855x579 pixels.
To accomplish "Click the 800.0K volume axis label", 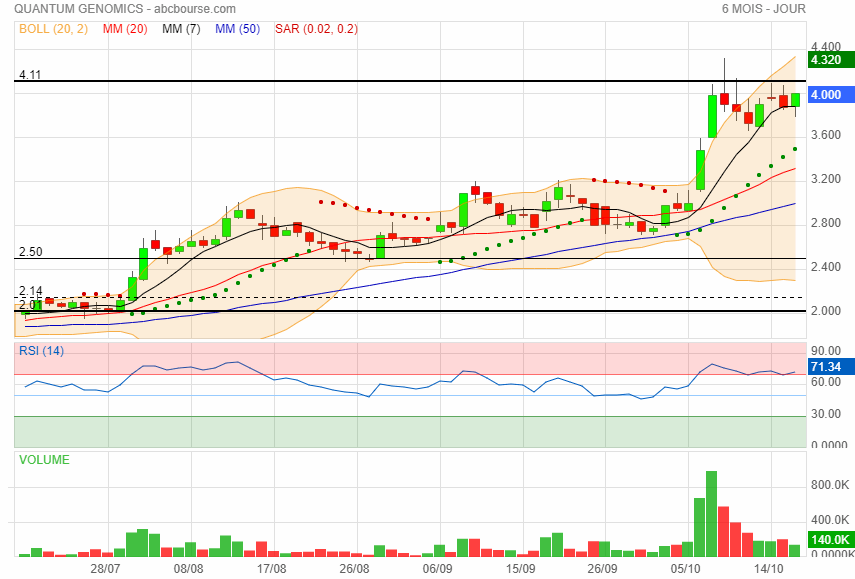I will [830, 485].
